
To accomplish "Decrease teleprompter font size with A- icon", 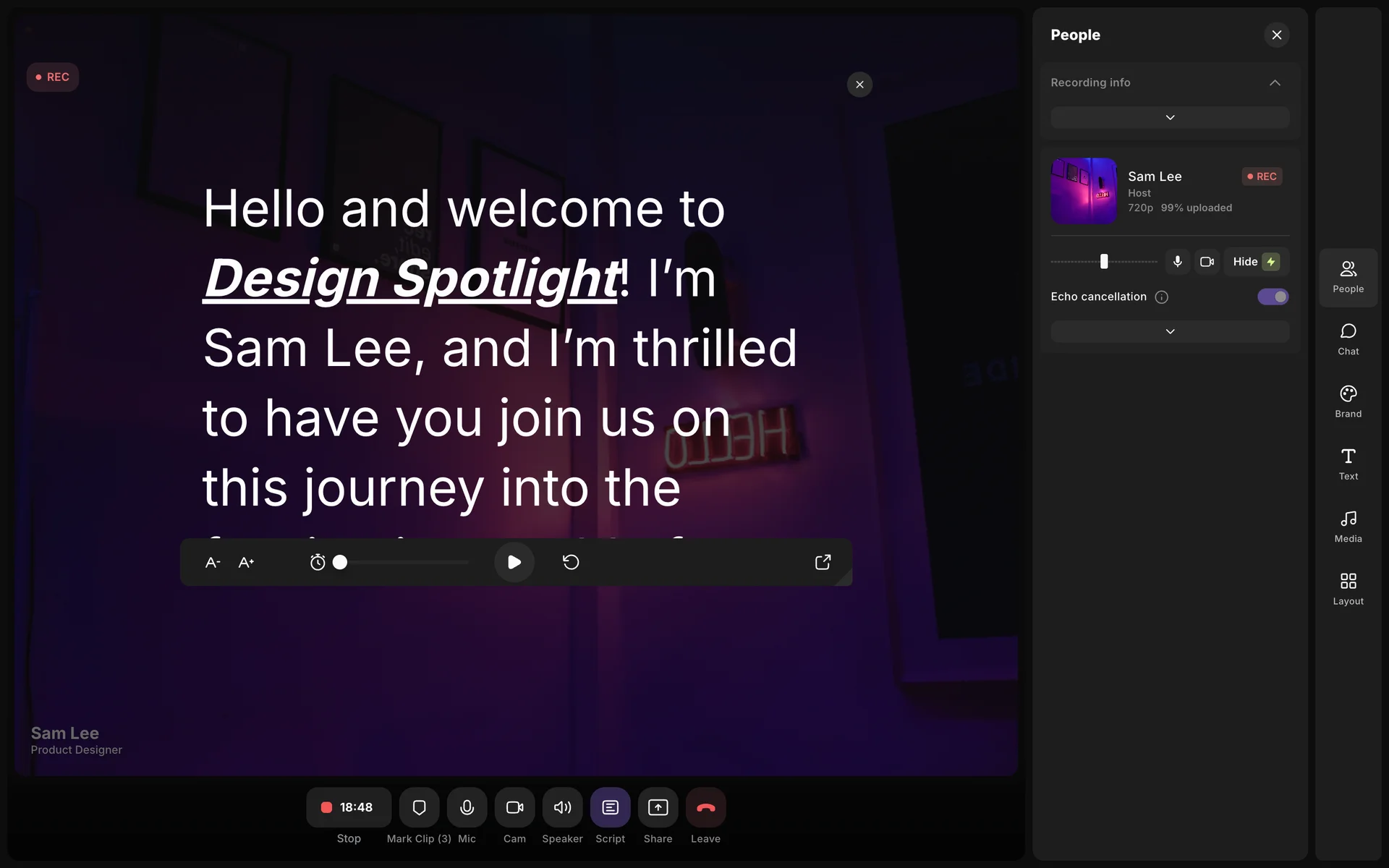I will point(213,562).
